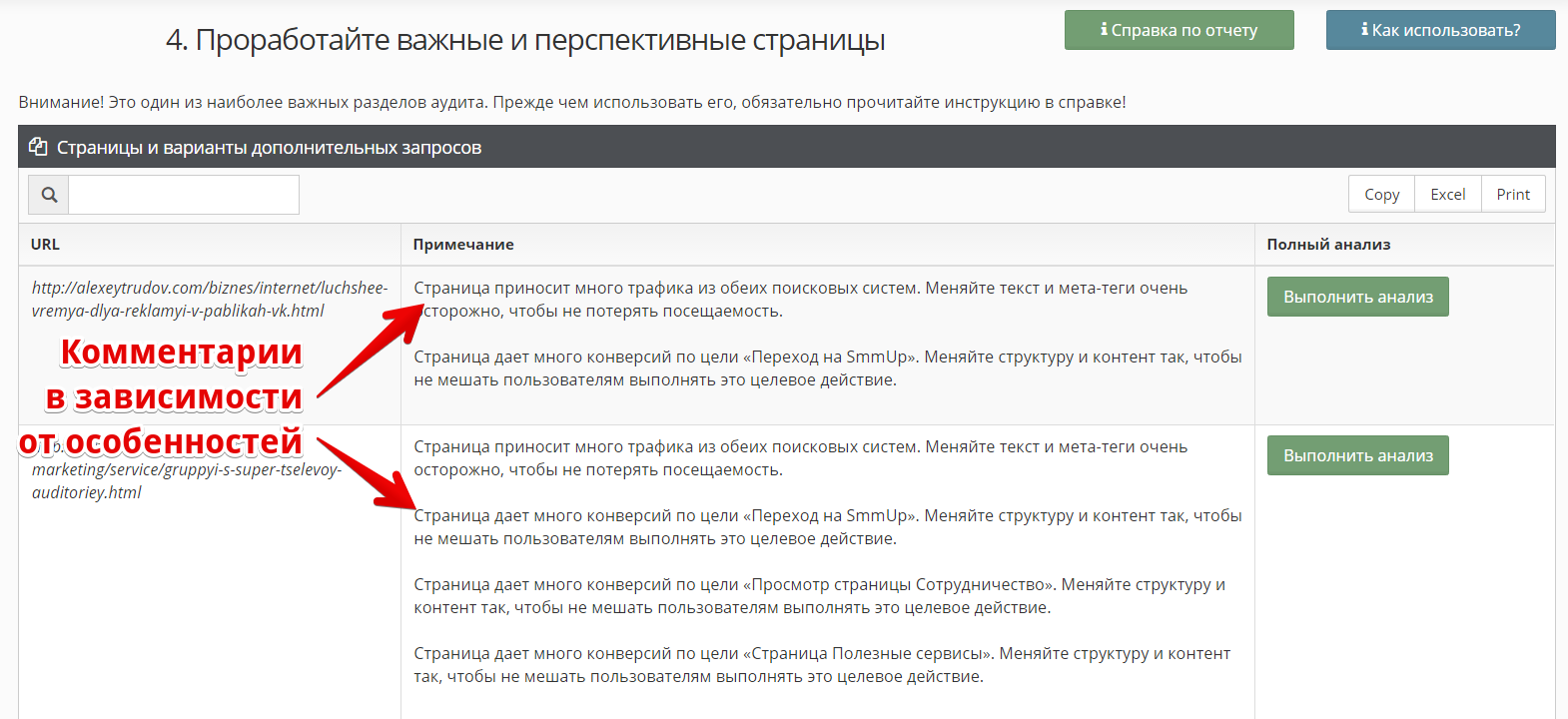
Task: Click the Полный анализ column header
Action: [1328, 245]
